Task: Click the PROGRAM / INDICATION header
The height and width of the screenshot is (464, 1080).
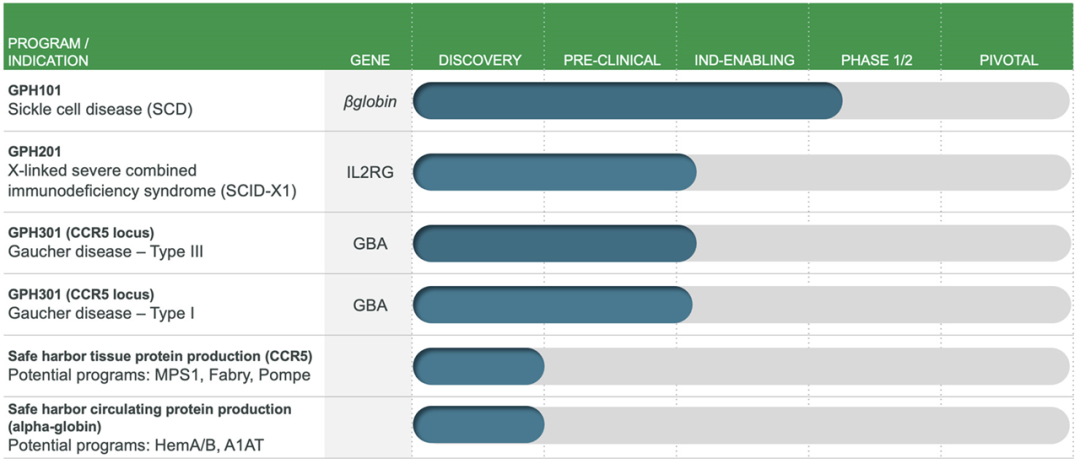Action: tap(48, 52)
